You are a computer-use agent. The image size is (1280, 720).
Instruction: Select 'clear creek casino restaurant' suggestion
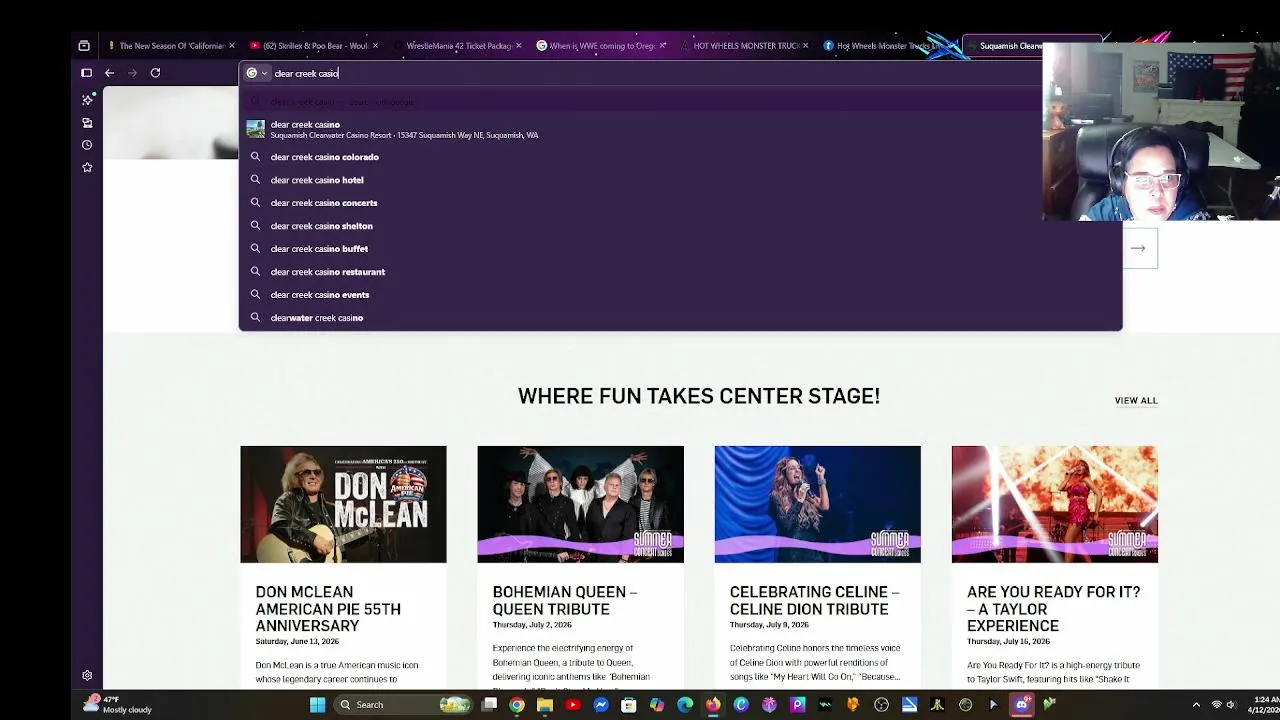(680, 272)
